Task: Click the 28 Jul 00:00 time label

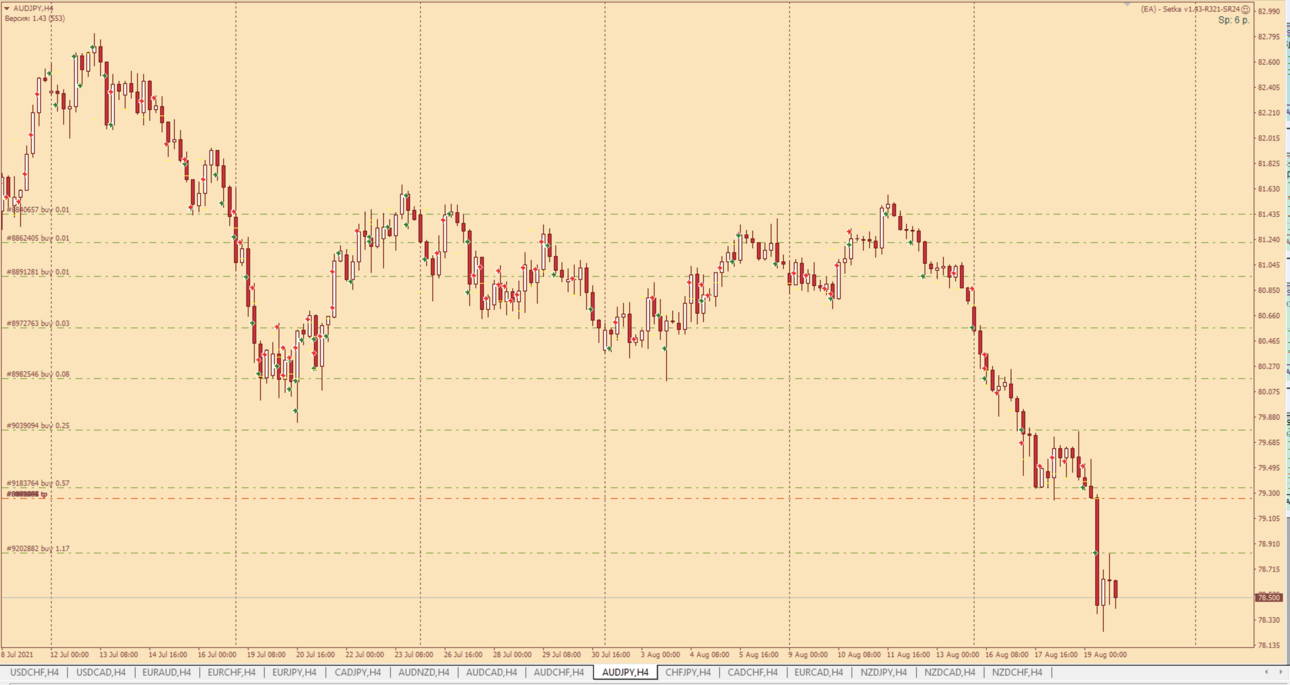Action: (513, 655)
